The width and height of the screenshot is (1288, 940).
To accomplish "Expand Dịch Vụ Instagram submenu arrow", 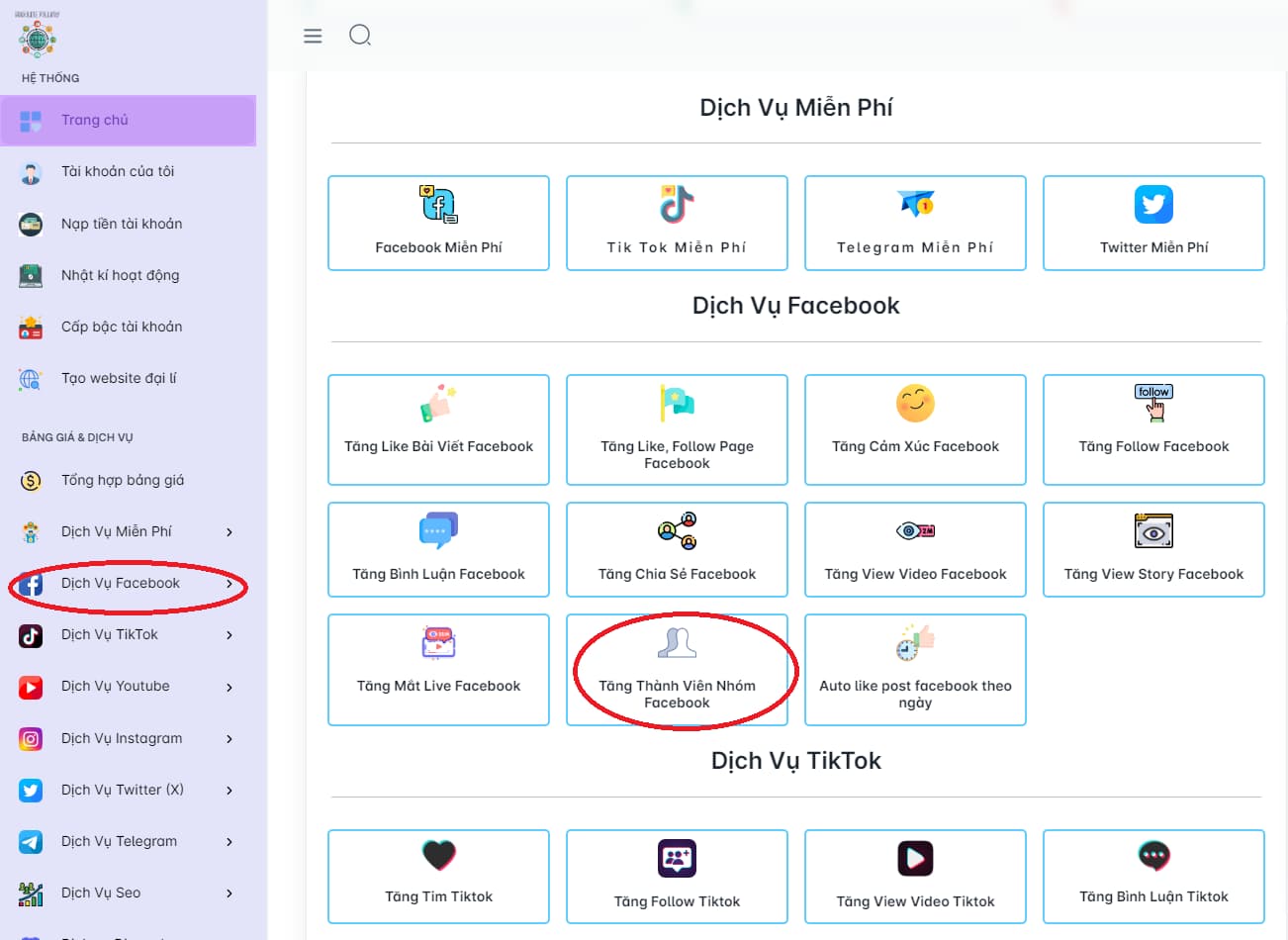I will point(230,738).
